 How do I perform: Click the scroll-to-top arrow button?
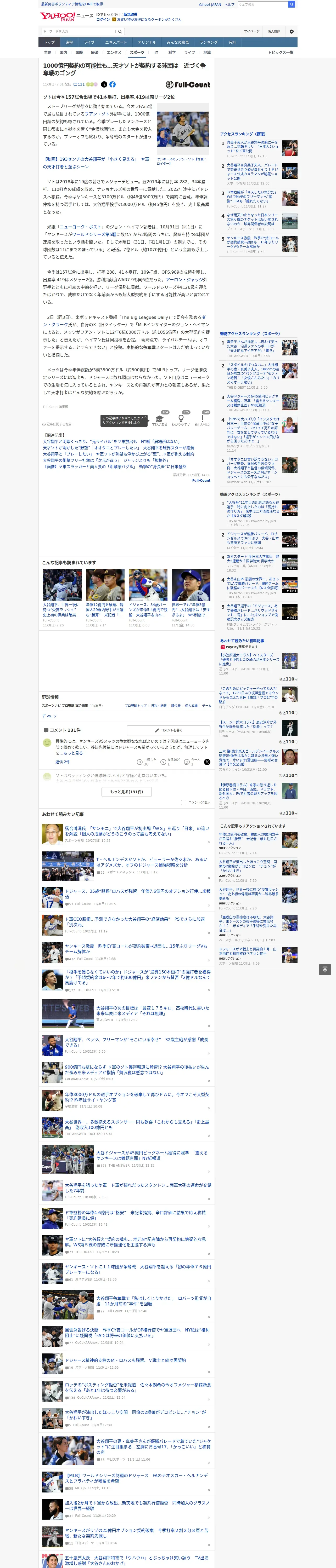[325, 969]
